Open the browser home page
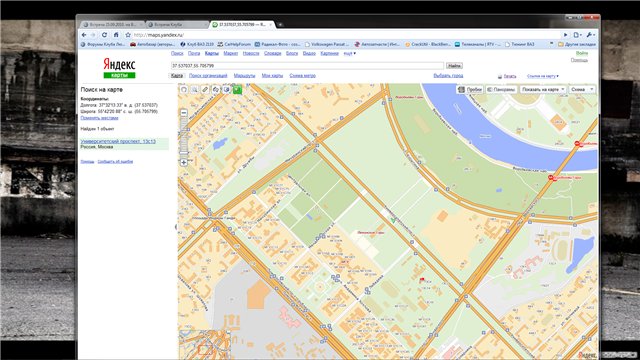The image size is (640, 360). (x=116, y=35)
